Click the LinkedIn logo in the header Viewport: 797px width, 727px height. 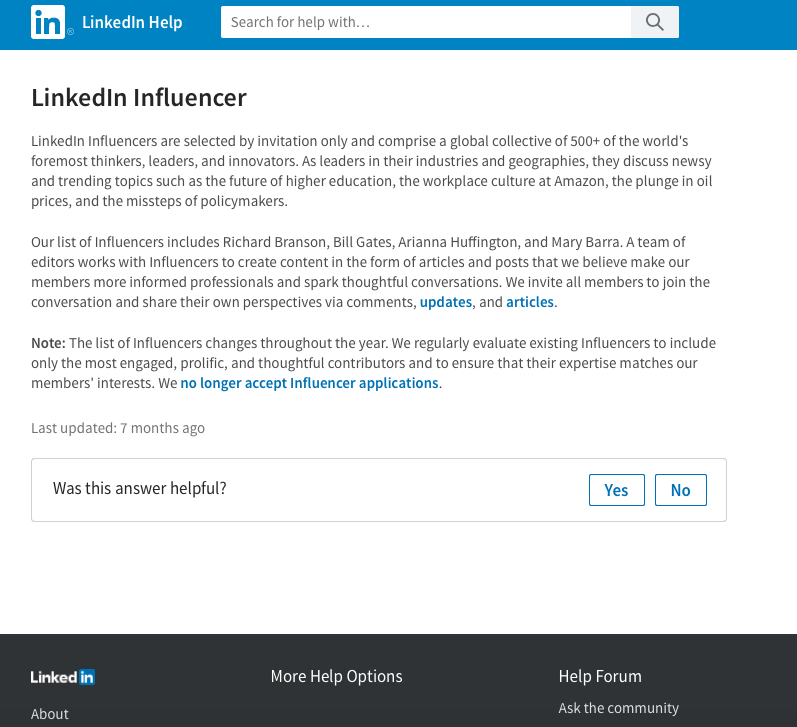pyautogui.click(x=48, y=22)
